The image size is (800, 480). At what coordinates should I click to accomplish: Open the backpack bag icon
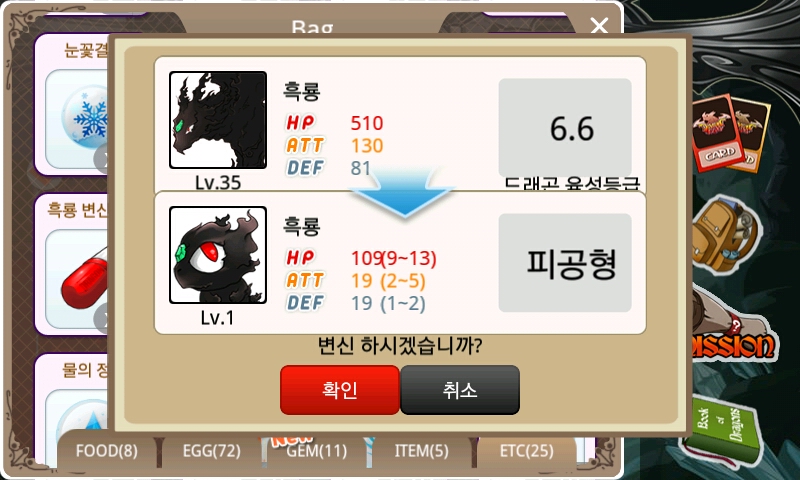724,236
